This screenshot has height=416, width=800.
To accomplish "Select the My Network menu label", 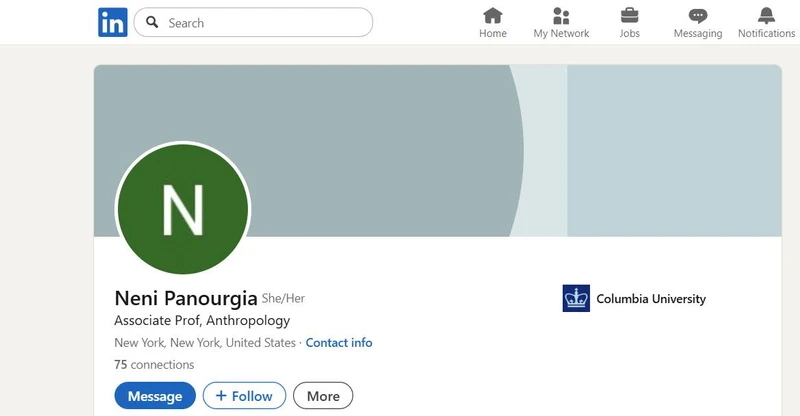I will (x=561, y=33).
